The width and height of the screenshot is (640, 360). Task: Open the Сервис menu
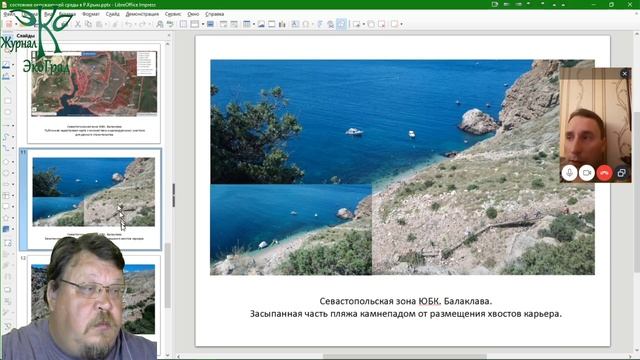(x=173, y=14)
